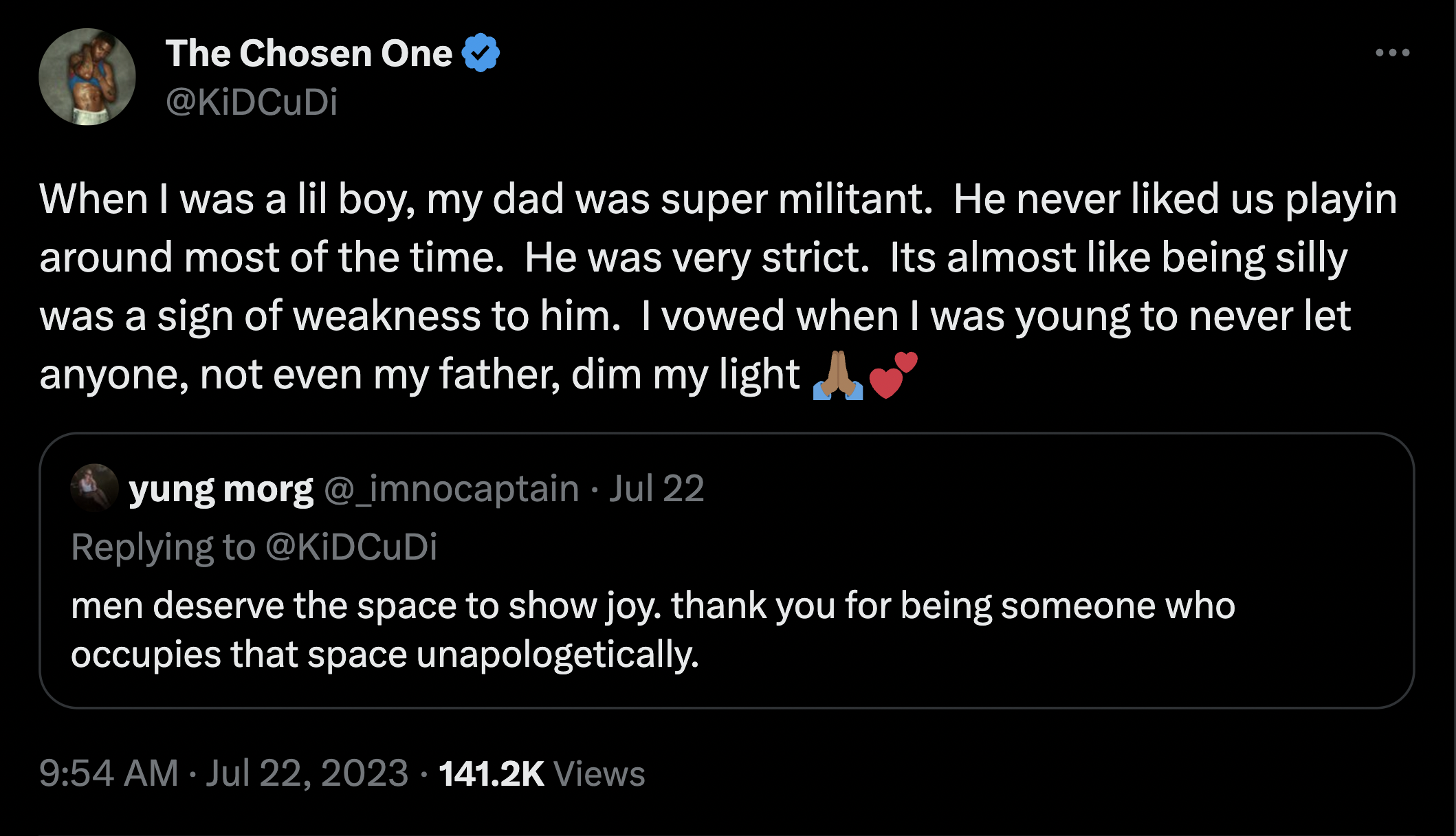The image size is (1456, 836).
Task: Open the Replying to @KiDCuDi mention link
Action: click(352, 547)
